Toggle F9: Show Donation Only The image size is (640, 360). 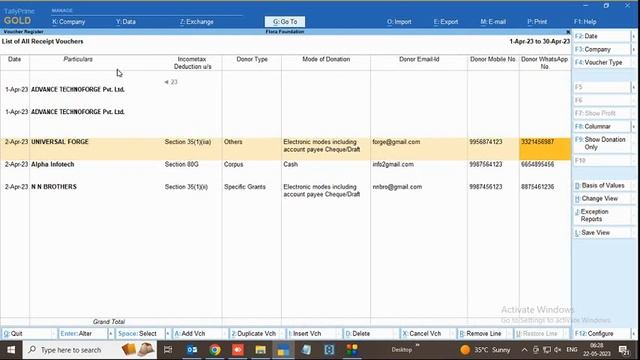point(602,143)
